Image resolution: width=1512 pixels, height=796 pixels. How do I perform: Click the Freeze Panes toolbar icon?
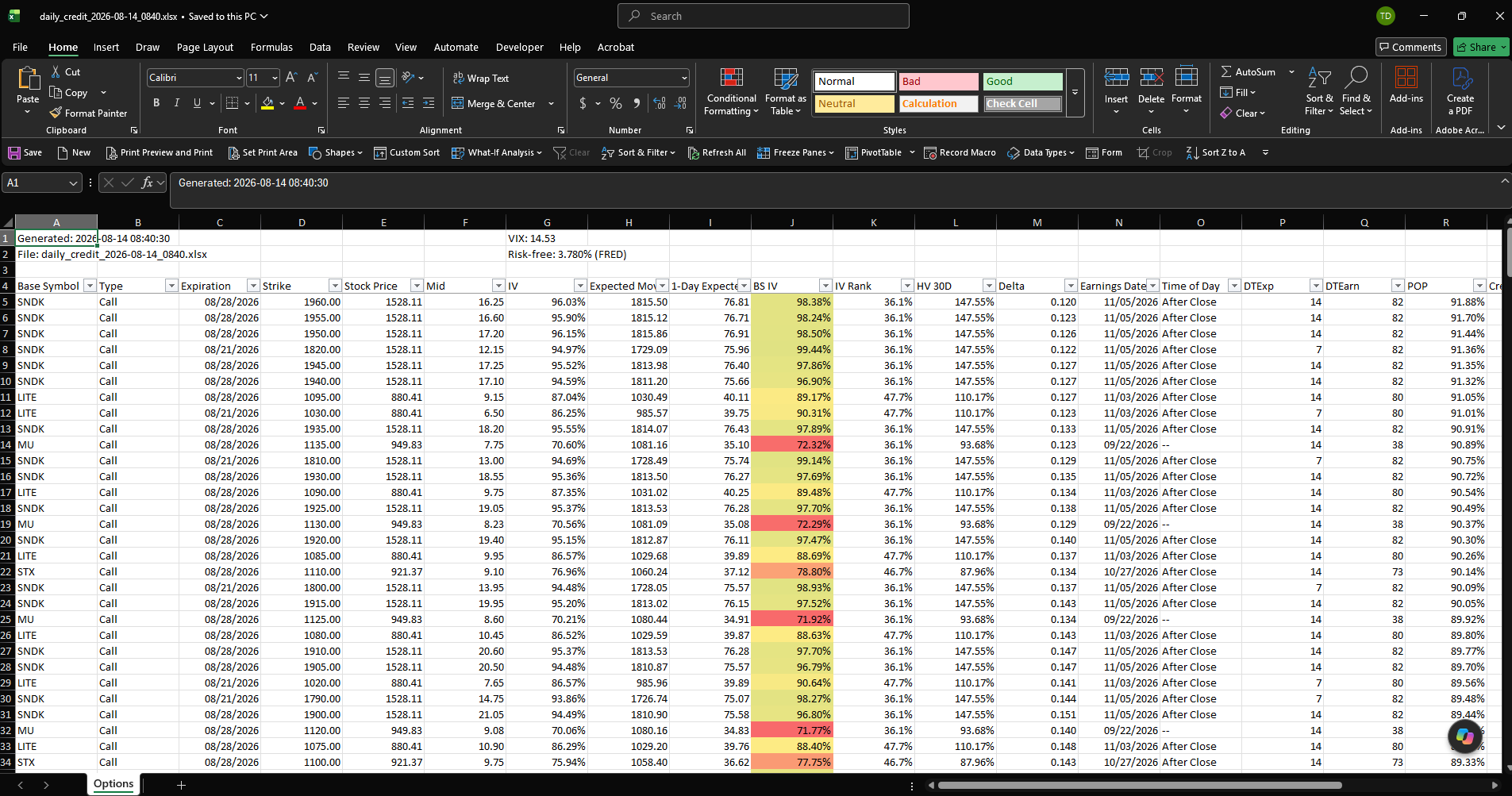764,152
